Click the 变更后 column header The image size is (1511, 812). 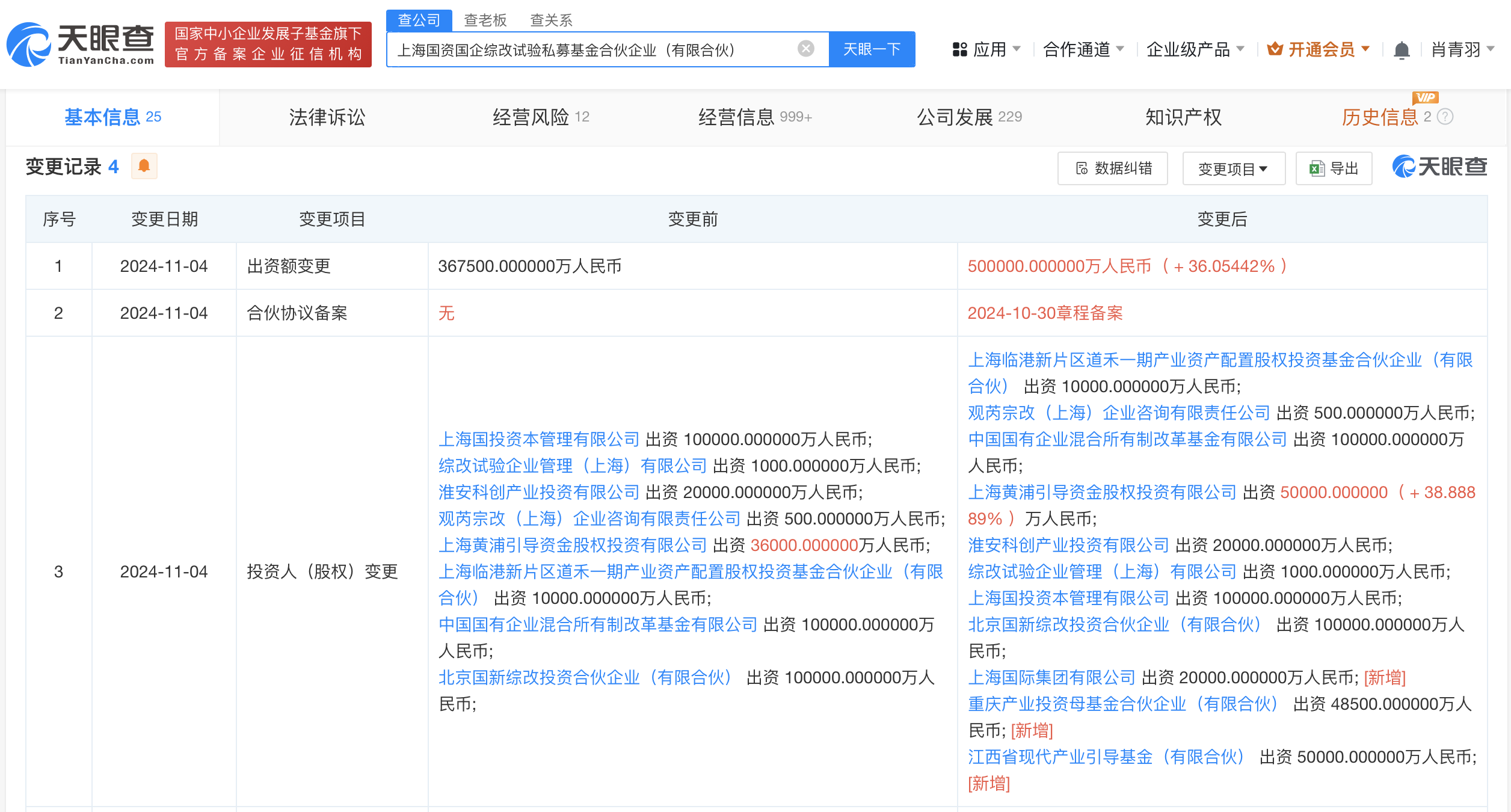tap(1222, 219)
